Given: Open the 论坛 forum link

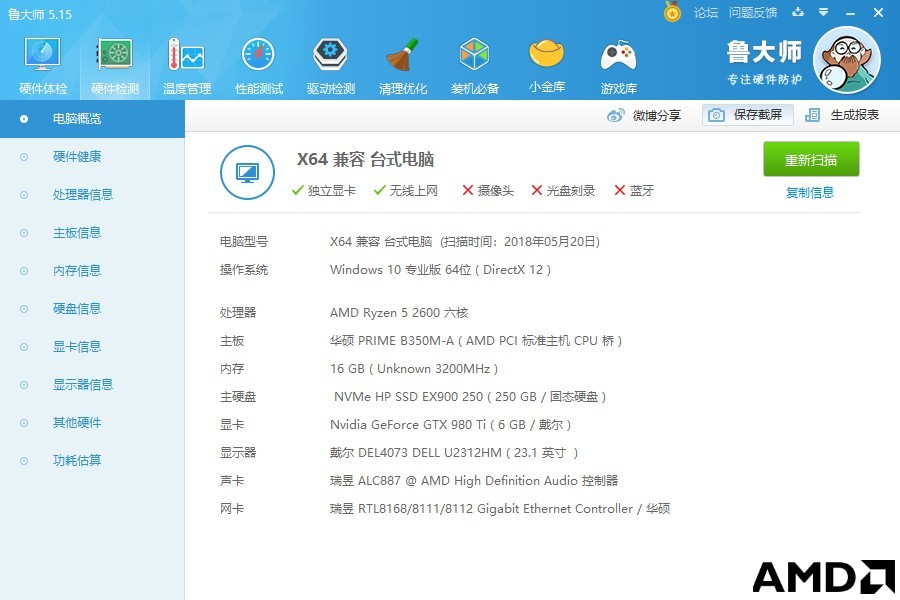Looking at the screenshot, I should coord(706,13).
